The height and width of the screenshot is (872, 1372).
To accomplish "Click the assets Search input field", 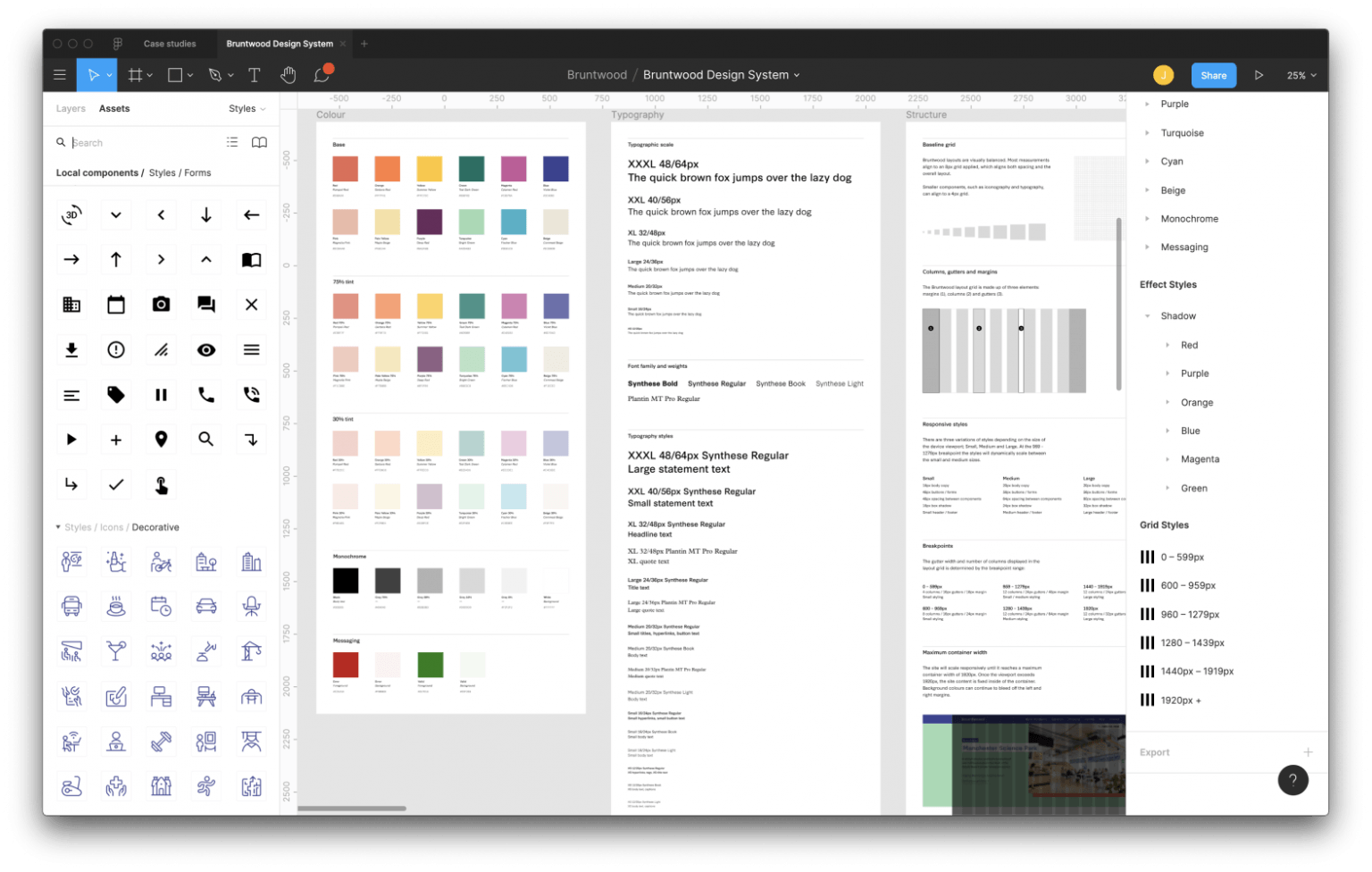I will pos(143,142).
